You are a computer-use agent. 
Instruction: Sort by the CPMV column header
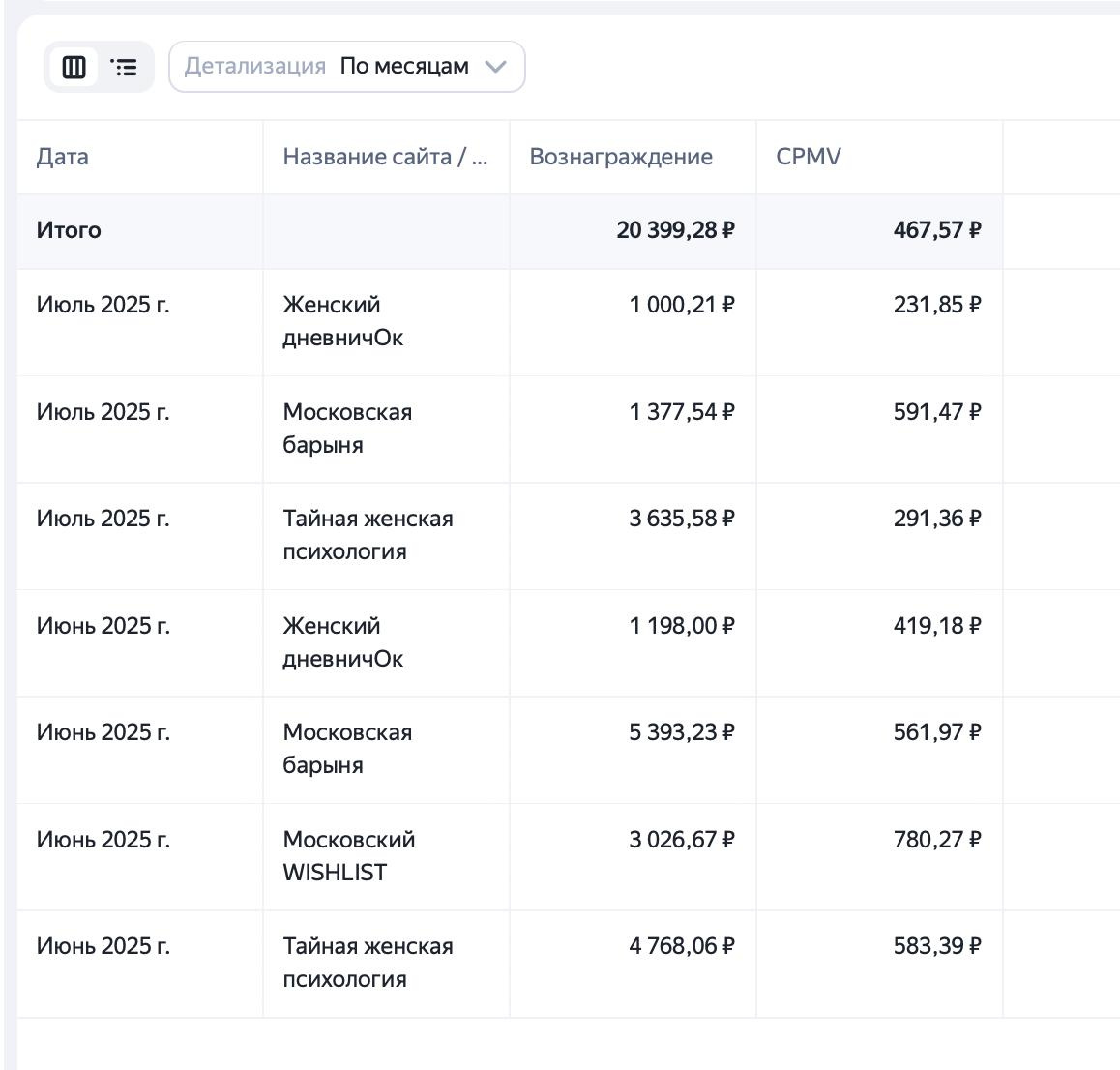[809, 157]
